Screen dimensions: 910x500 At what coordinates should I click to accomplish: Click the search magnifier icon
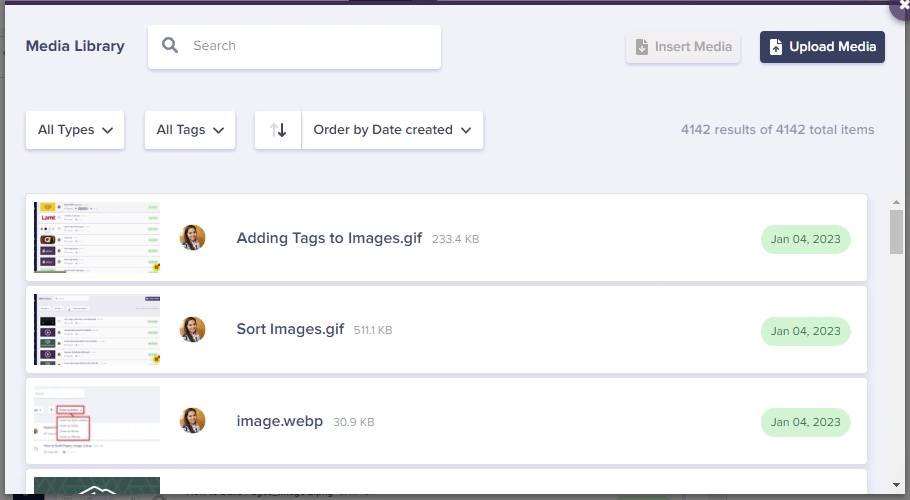170,46
